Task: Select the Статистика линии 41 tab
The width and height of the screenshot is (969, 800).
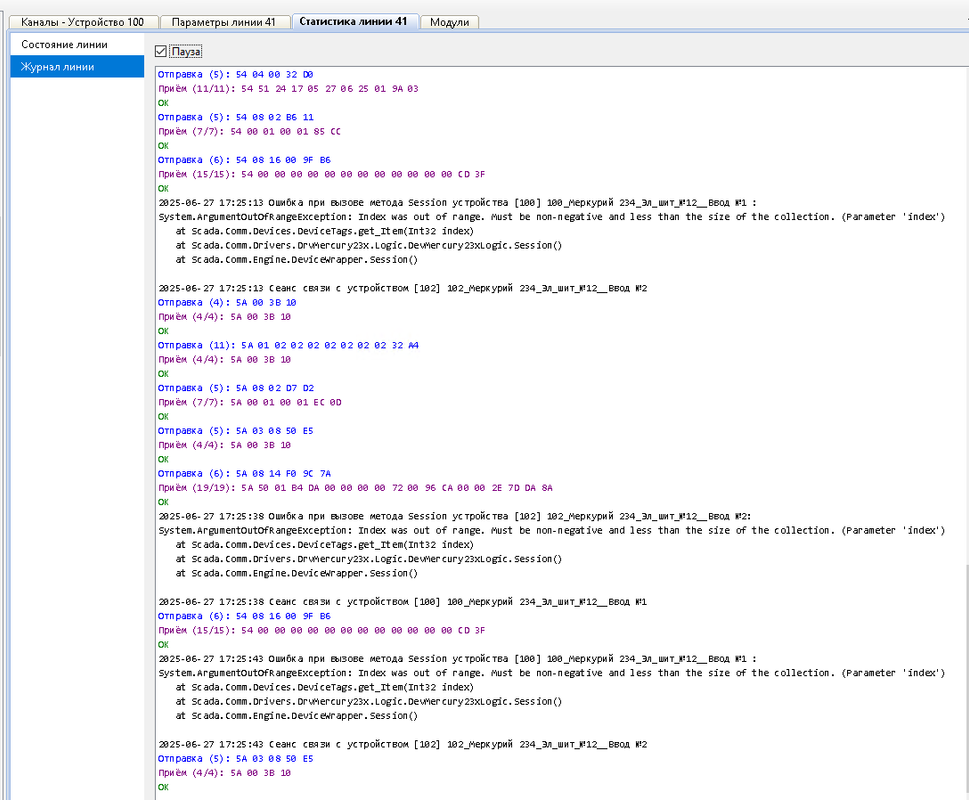Action: pos(353,22)
